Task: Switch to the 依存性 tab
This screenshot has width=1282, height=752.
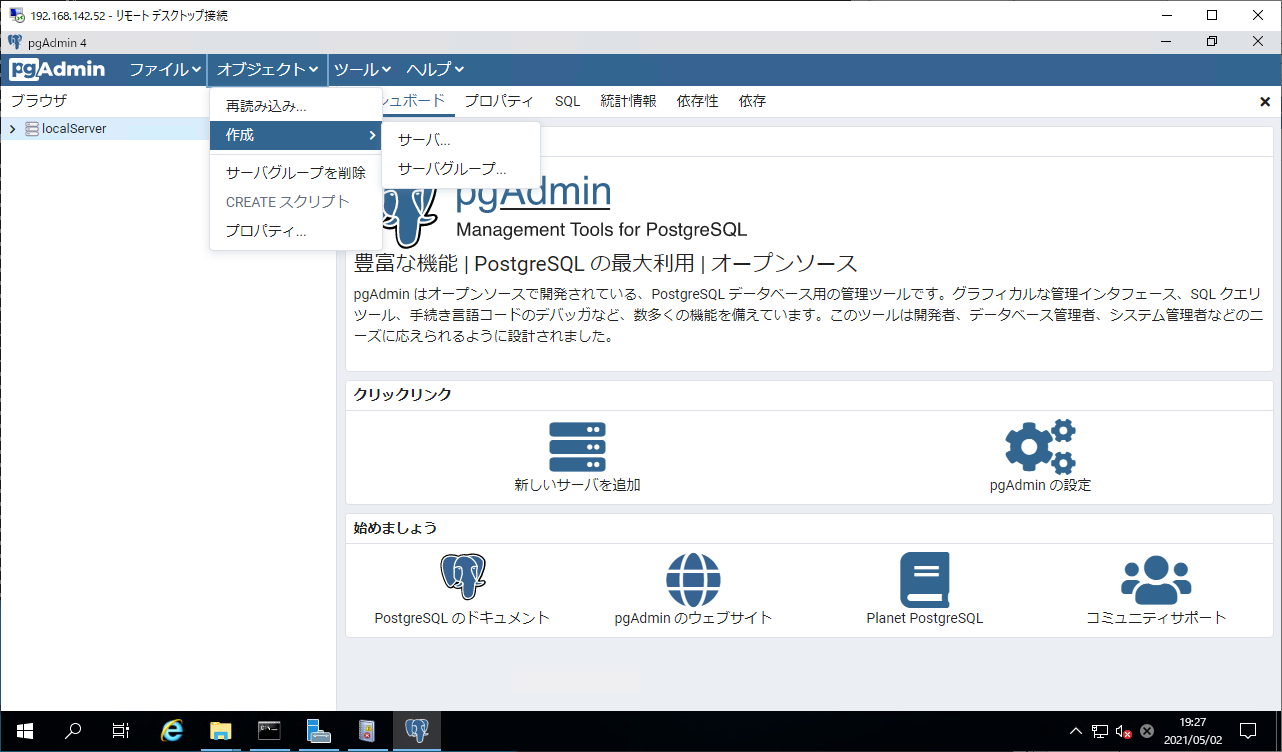Action: tap(697, 101)
